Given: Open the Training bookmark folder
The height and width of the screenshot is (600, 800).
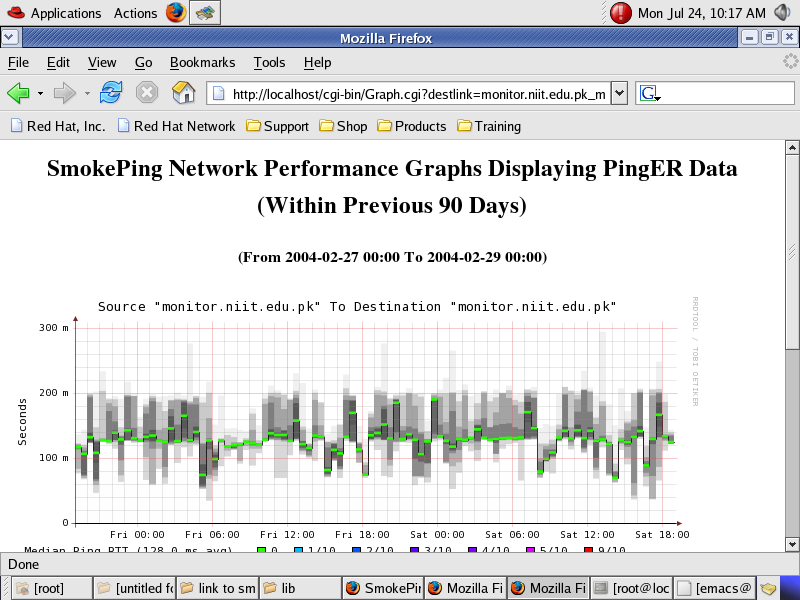Looking at the screenshot, I should 489,126.
